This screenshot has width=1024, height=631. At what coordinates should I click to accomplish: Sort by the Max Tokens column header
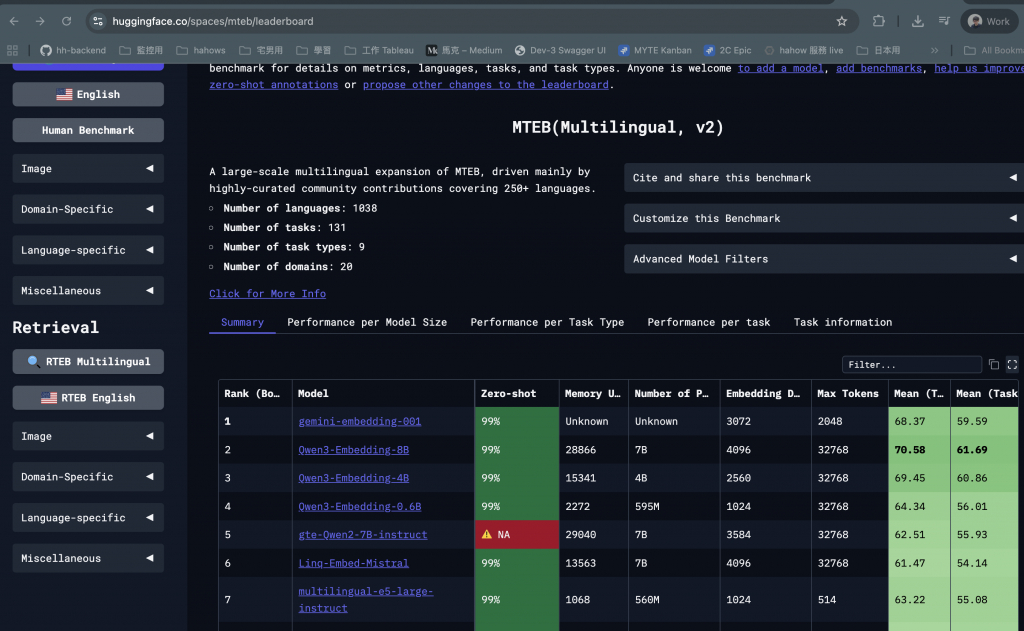849,393
